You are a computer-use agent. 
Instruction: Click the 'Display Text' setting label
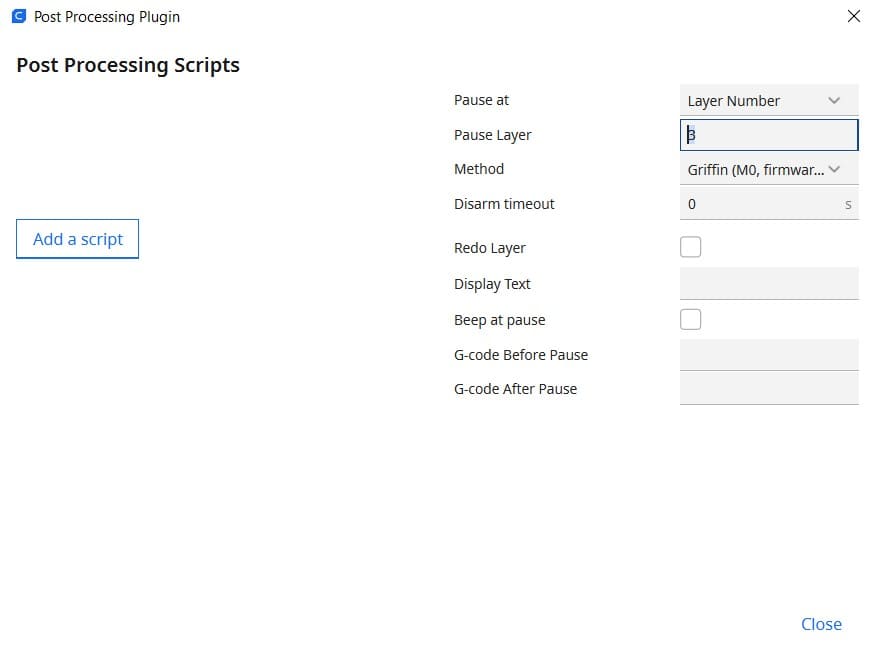(x=492, y=284)
